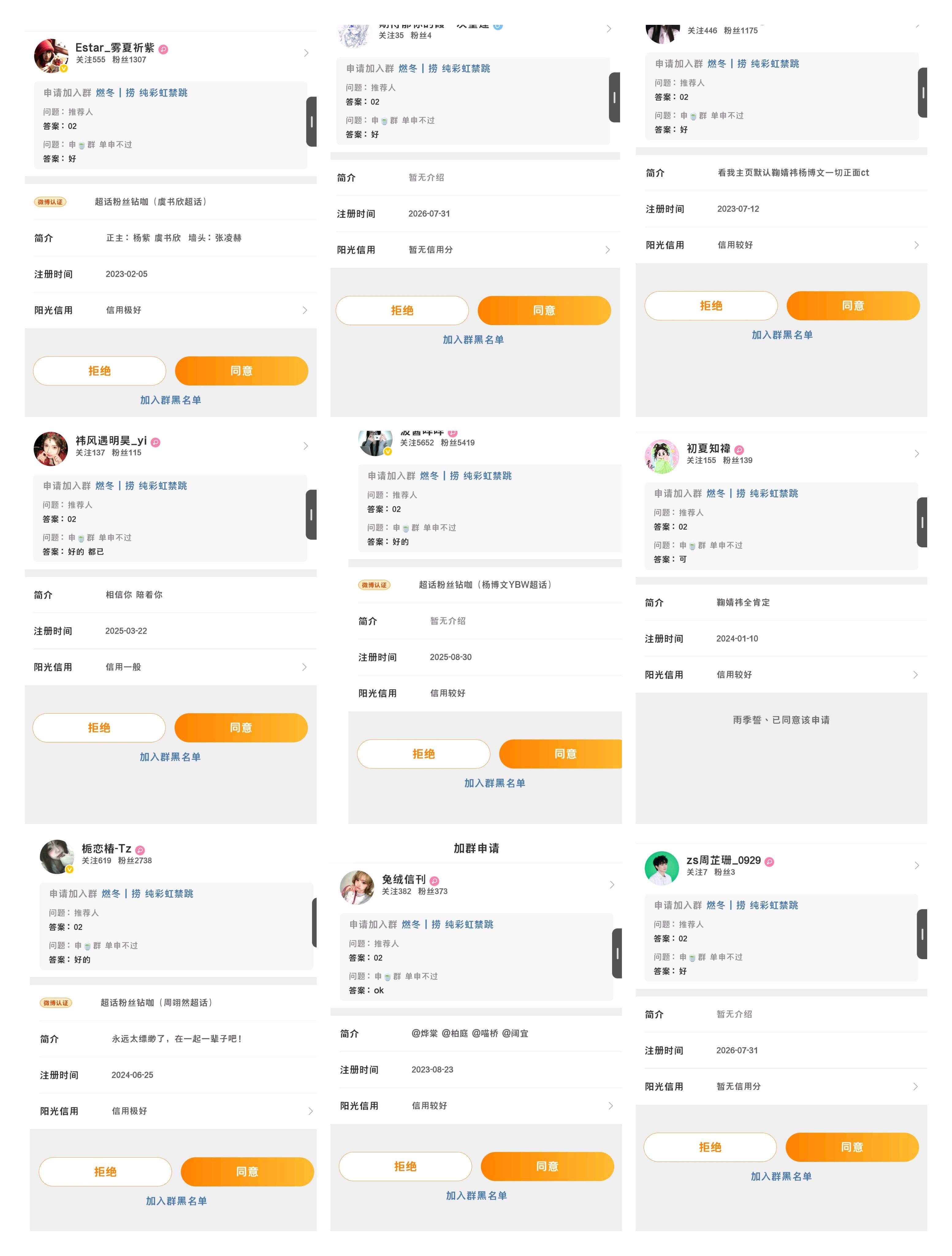This screenshot has width=952, height=1256.
Task: Tap 拒绝 for 祎风遇明昊_yi request
Action: 99,727
